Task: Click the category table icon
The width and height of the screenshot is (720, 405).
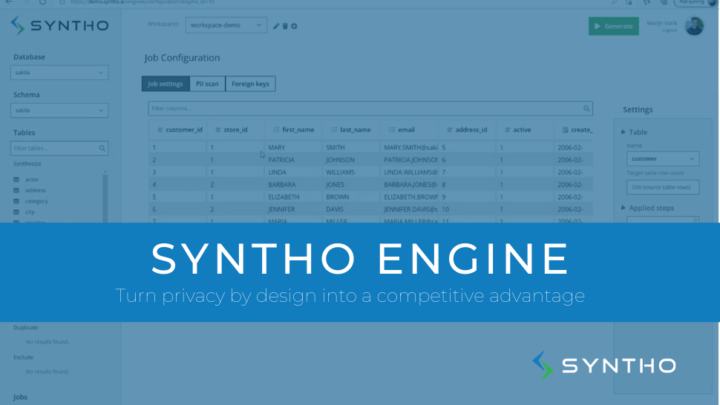Action: tap(17, 201)
